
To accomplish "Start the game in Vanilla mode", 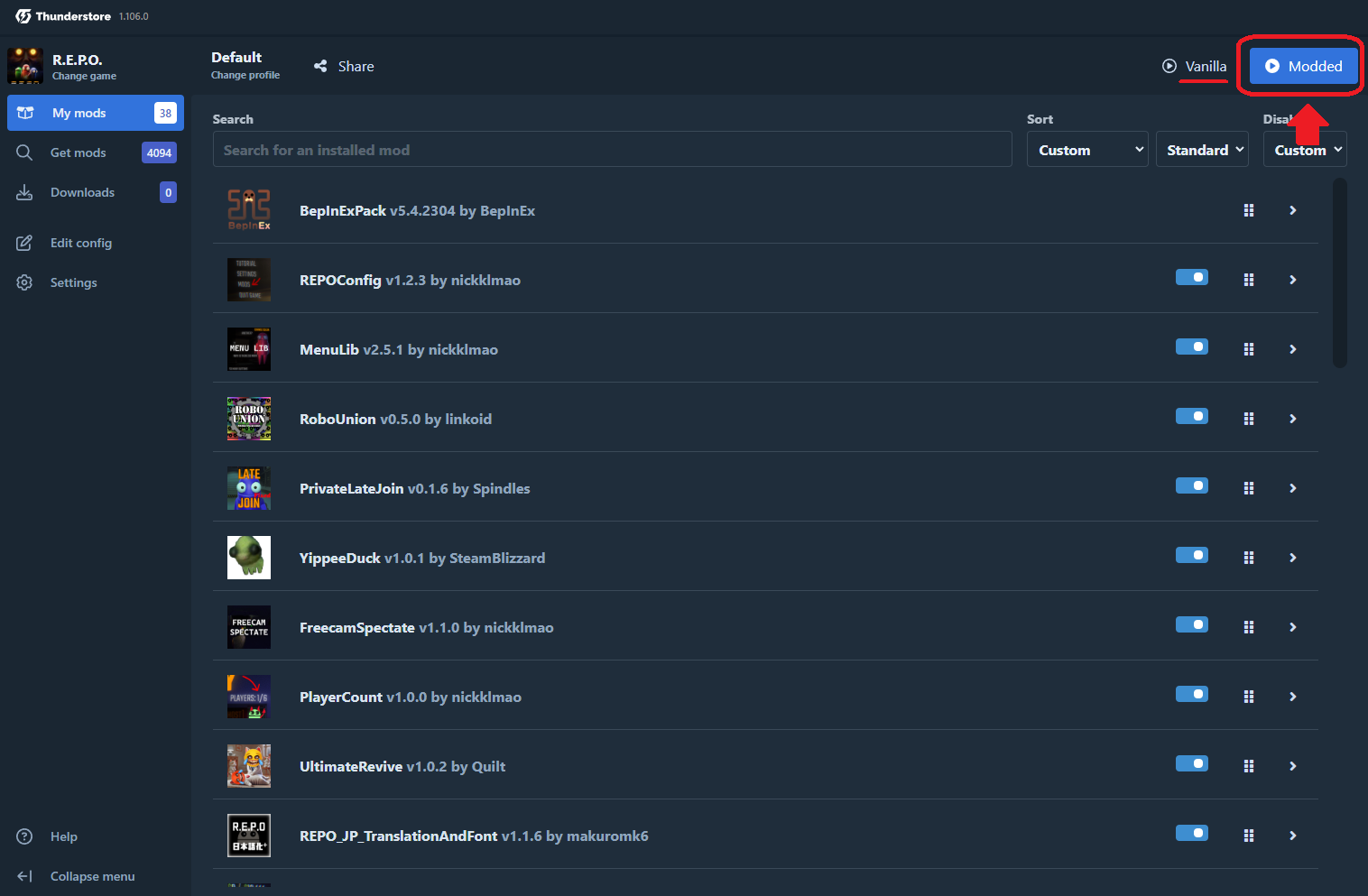I will (x=1195, y=66).
